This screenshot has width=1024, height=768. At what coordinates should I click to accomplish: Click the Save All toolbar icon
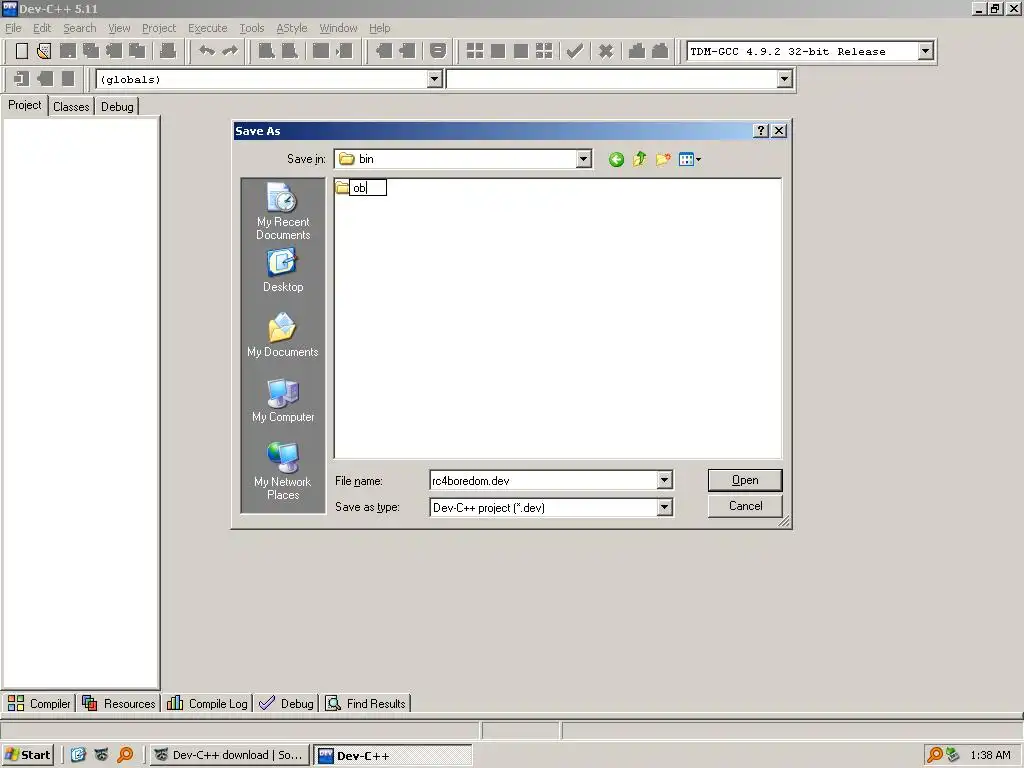[91, 51]
